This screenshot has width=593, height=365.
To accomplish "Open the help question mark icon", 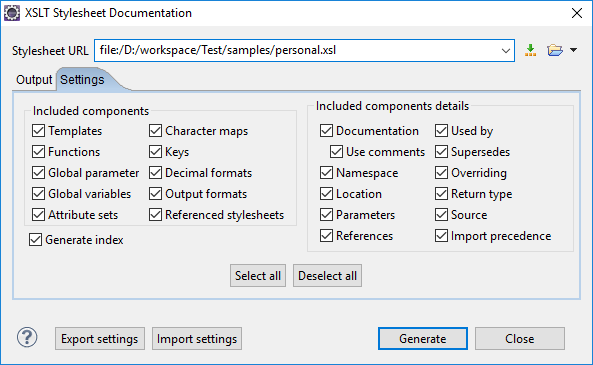I will point(27,337).
